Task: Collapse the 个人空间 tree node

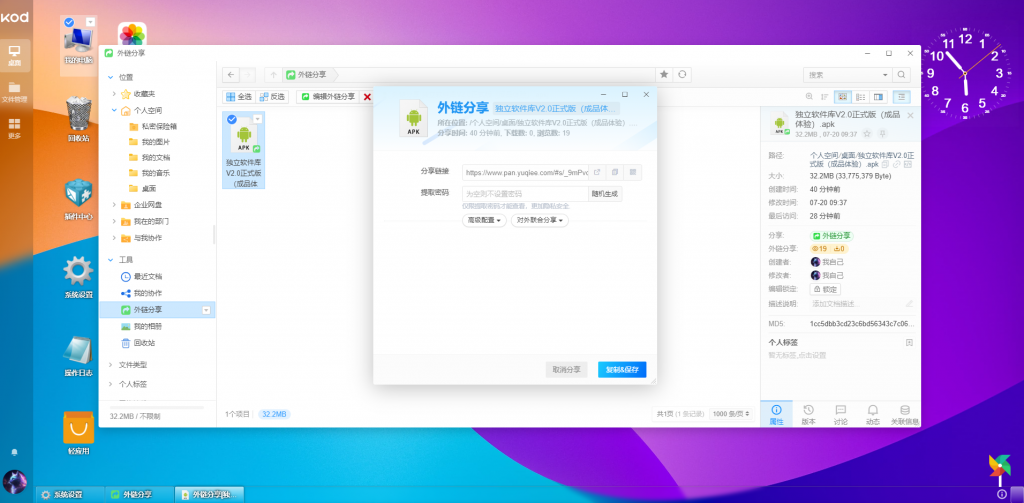Action: (x=114, y=110)
